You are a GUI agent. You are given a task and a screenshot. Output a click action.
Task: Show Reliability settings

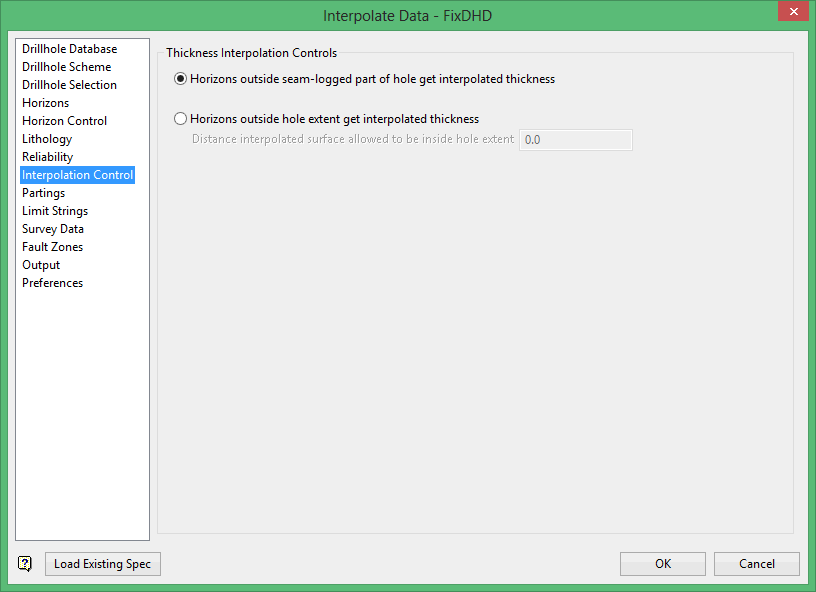[x=47, y=157]
